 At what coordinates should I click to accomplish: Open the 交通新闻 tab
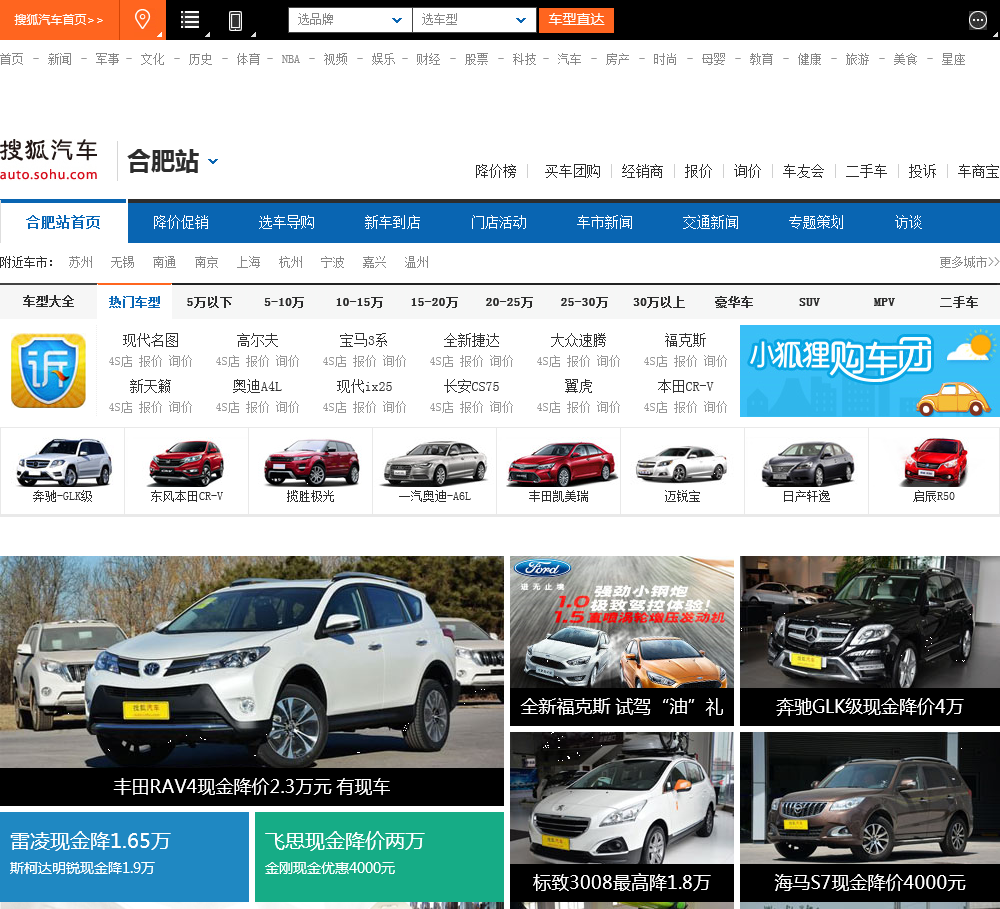pos(710,222)
